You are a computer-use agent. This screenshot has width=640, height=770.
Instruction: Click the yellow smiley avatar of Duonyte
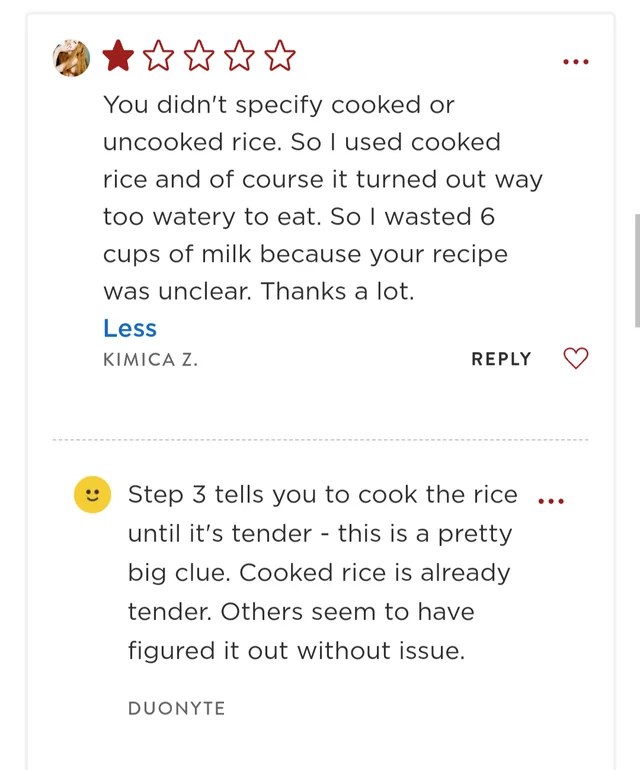(92, 495)
